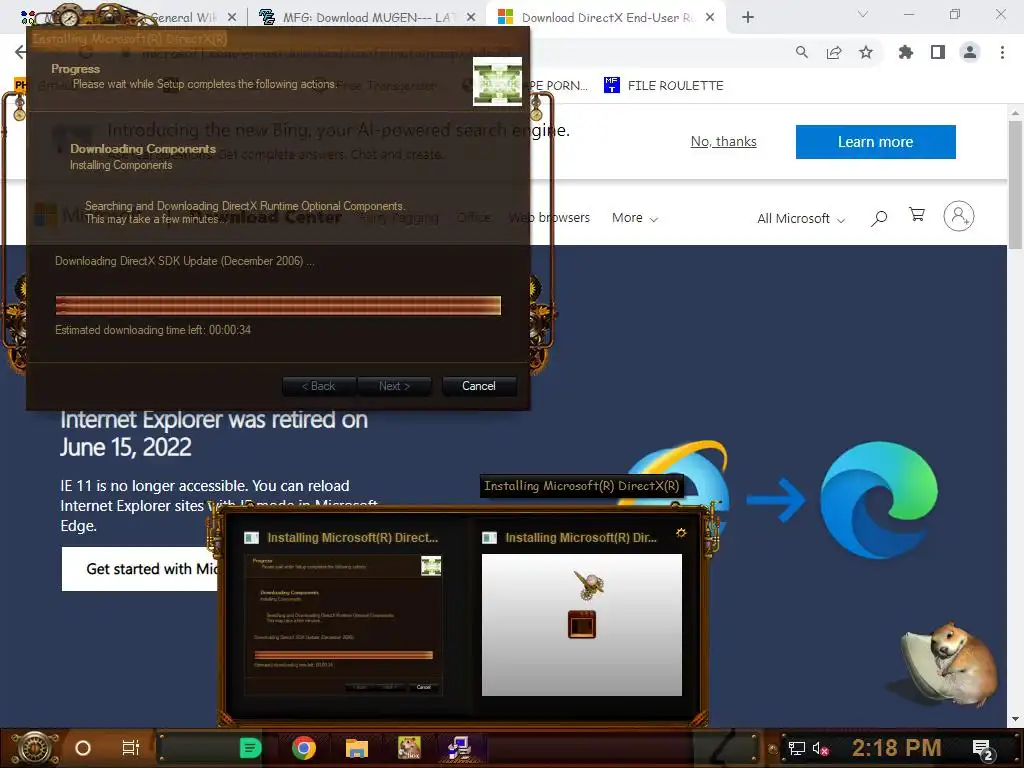This screenshot has width=1024, height=768.
Task: Open Chrome zoom magnifier icon in address bar
Action: [801, 52]
